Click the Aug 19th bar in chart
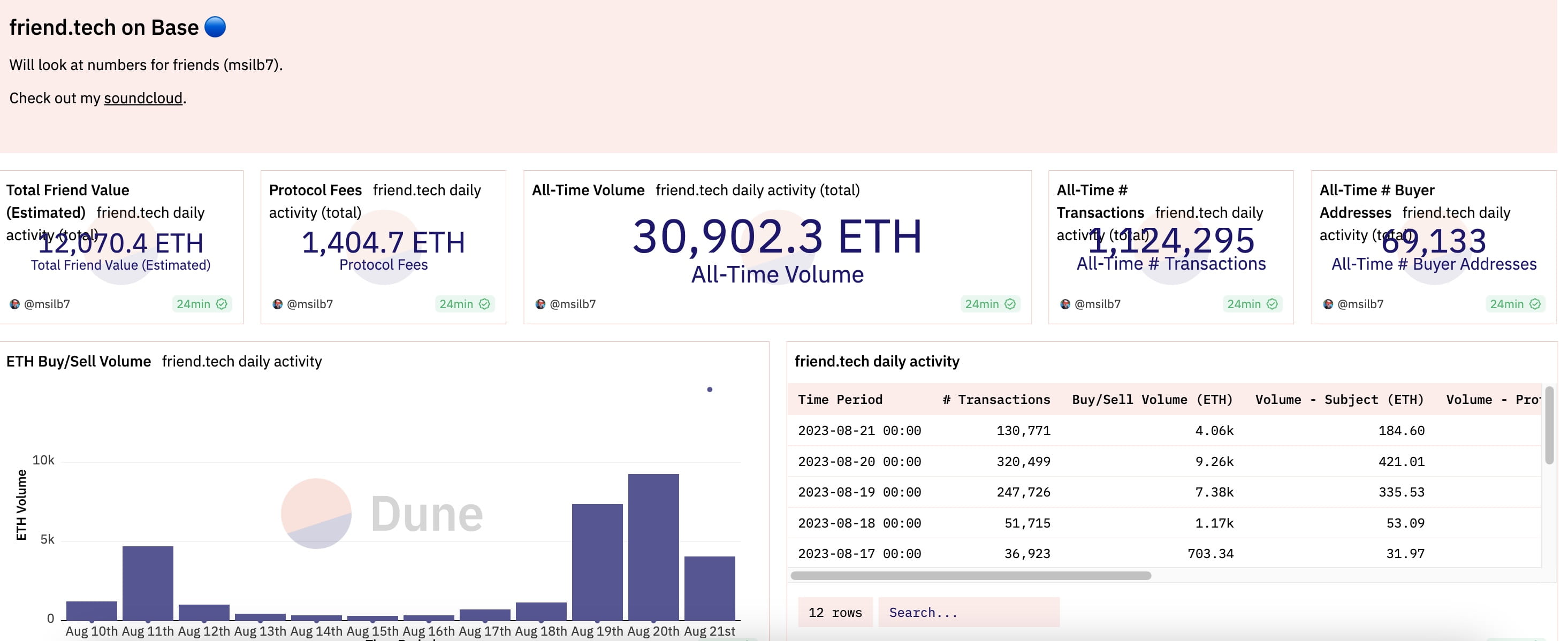 click(x=597, y=562)
